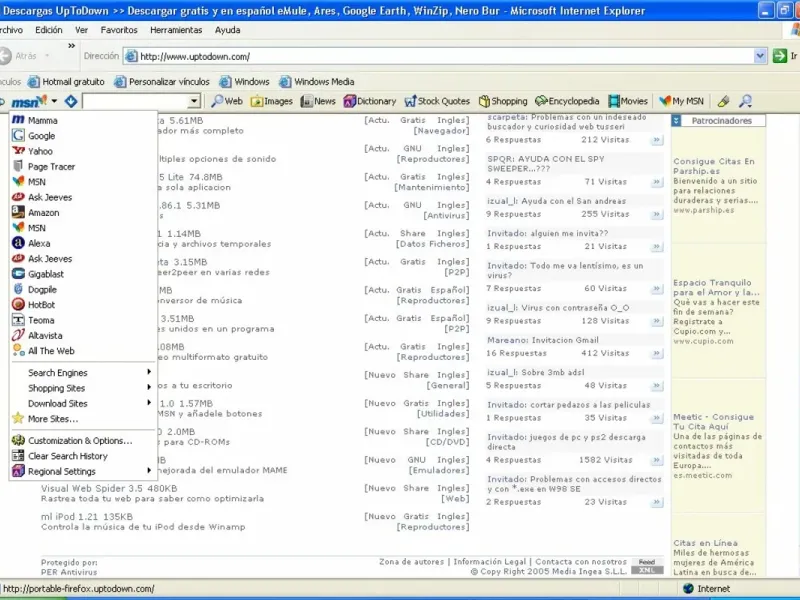This screenshot has width=800, height=600.
Task: Click Clear Search History icon
Action: pos(18,456)
